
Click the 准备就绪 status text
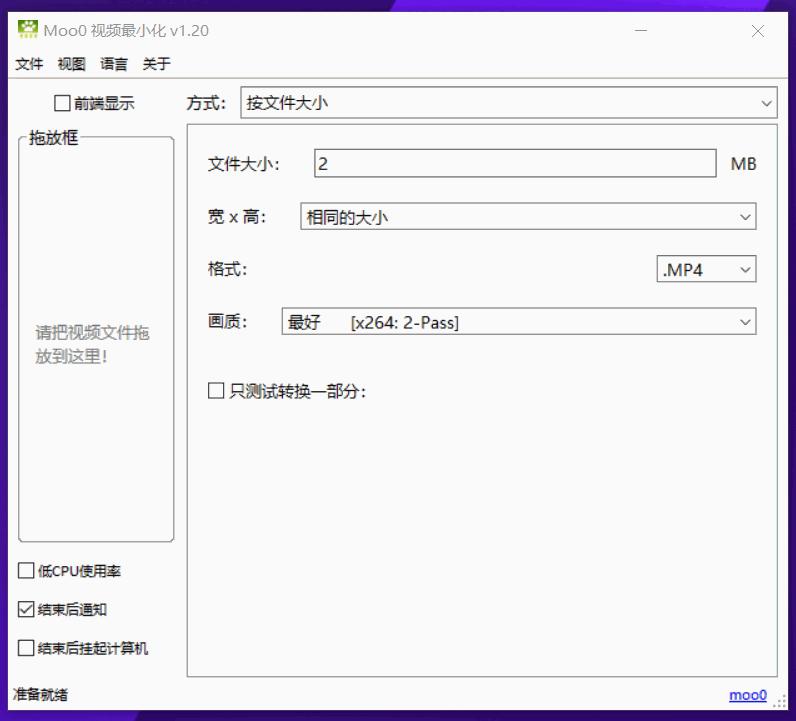40,695
